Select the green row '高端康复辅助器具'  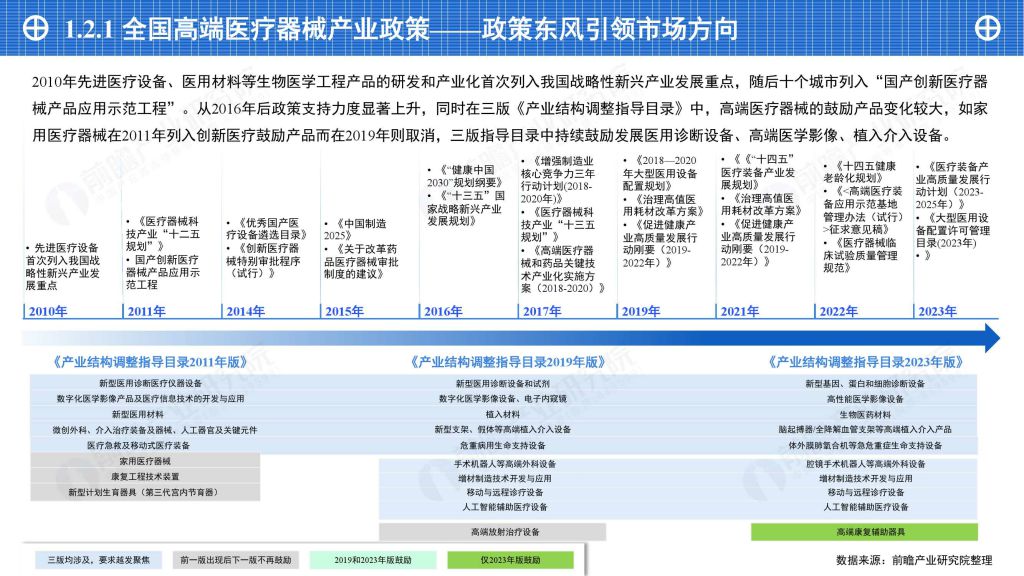[865, 532]
